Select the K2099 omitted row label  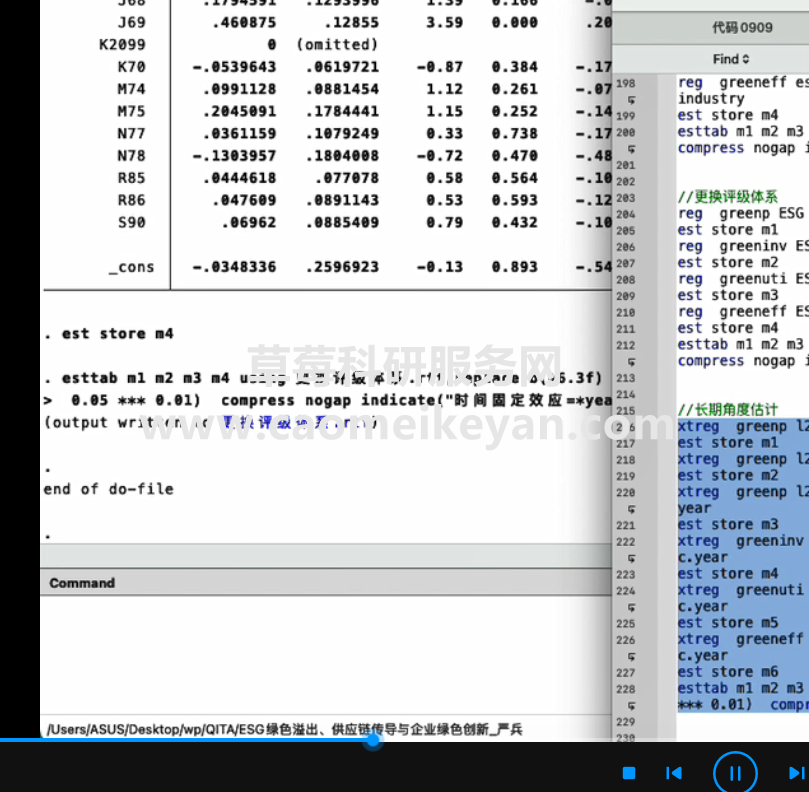point(122,45)
